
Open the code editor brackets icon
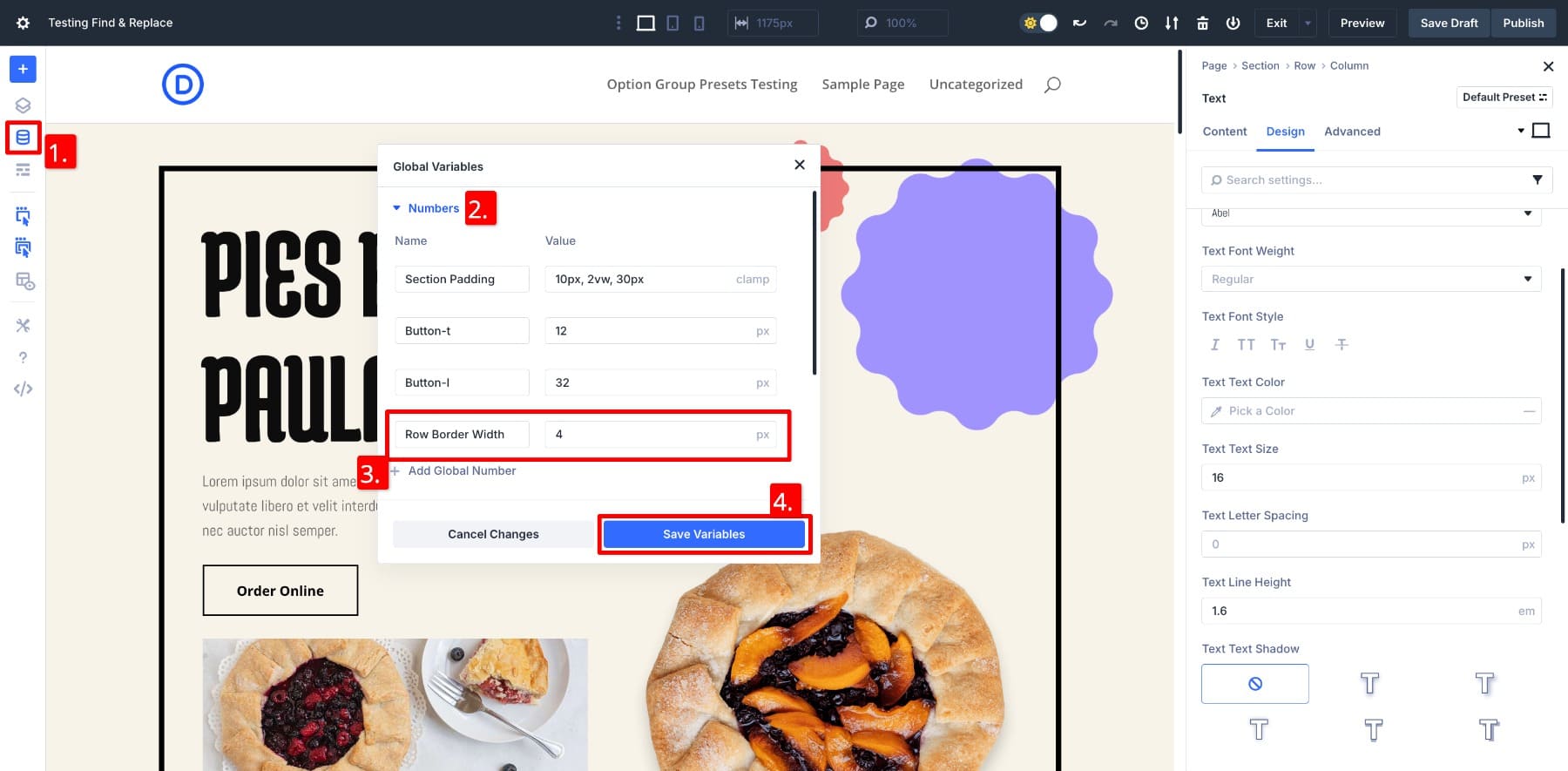point(23,389)
